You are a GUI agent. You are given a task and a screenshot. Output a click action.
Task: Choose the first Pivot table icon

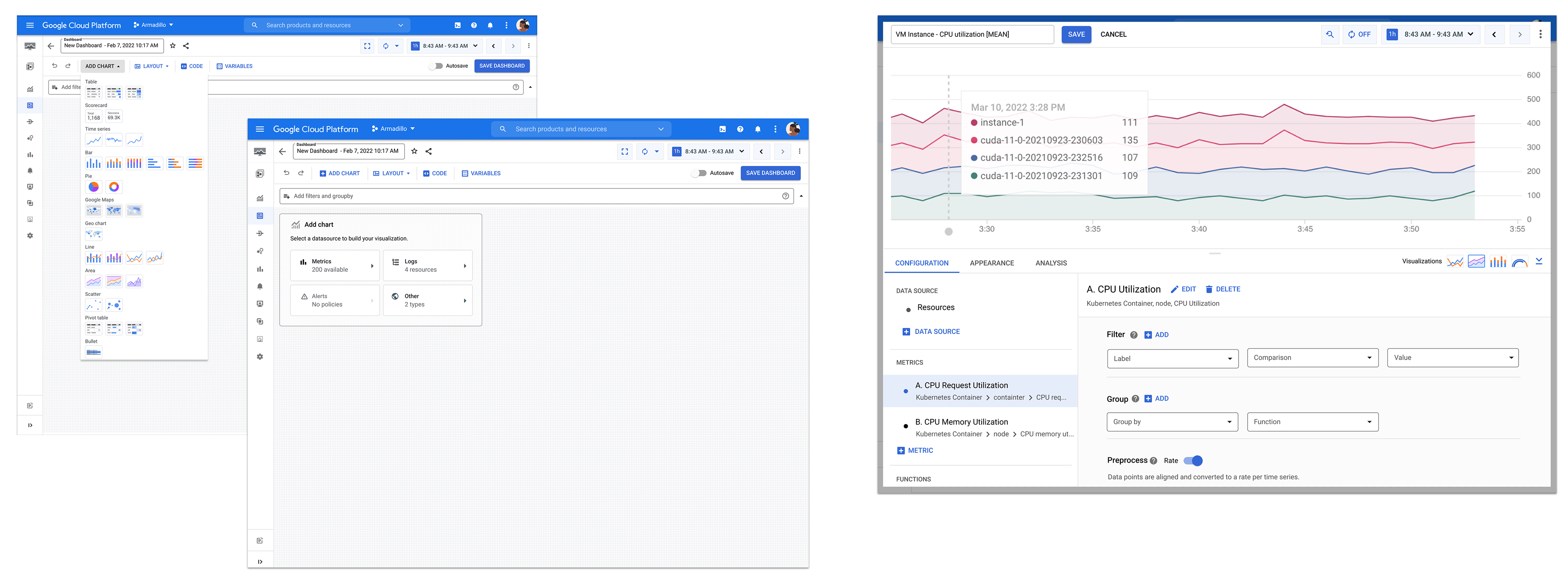click(x=93, y=329)
